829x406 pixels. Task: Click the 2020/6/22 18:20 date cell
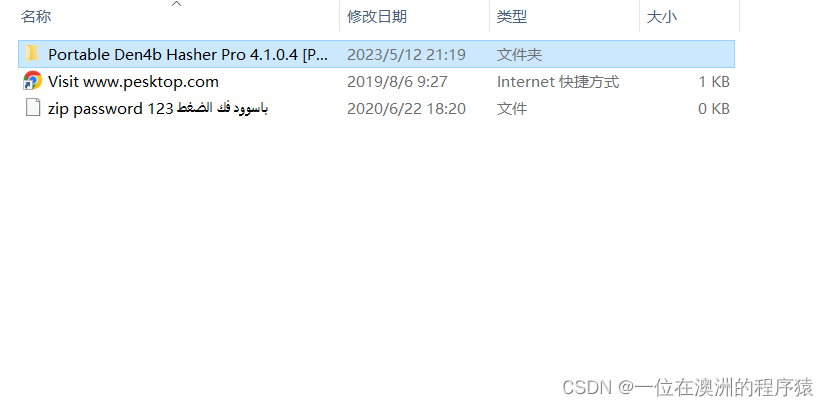click(406, 108)
